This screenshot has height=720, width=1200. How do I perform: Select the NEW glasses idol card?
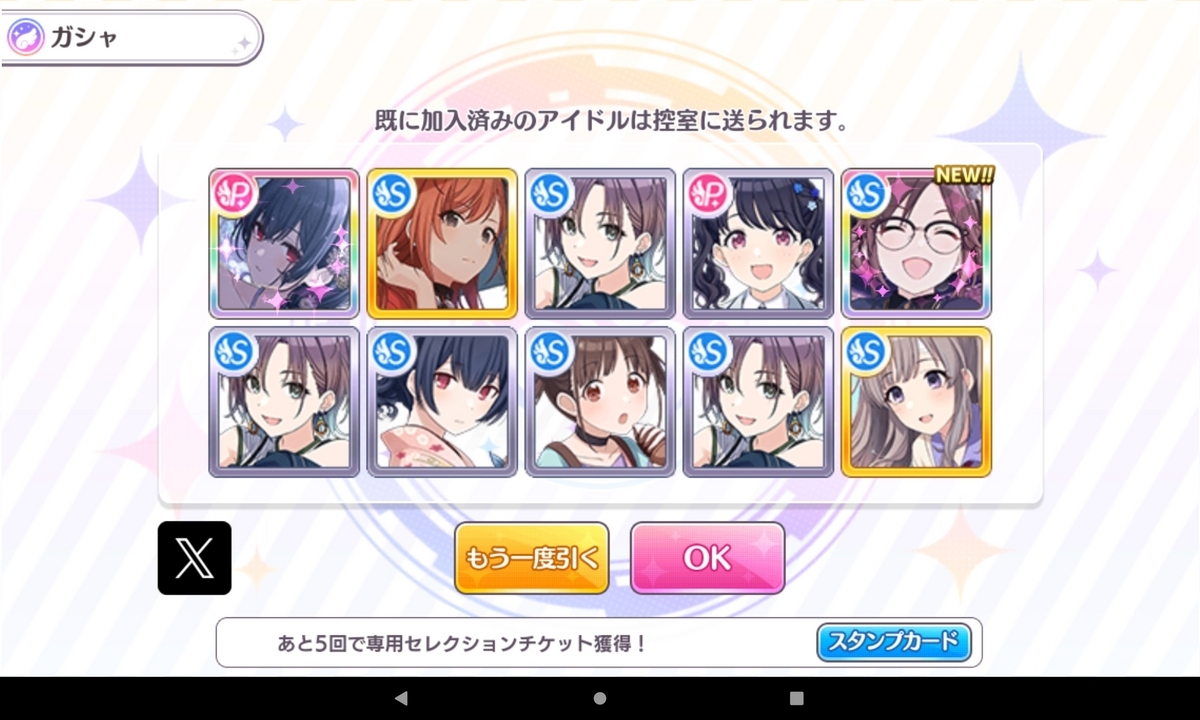[x=916, y=243]
